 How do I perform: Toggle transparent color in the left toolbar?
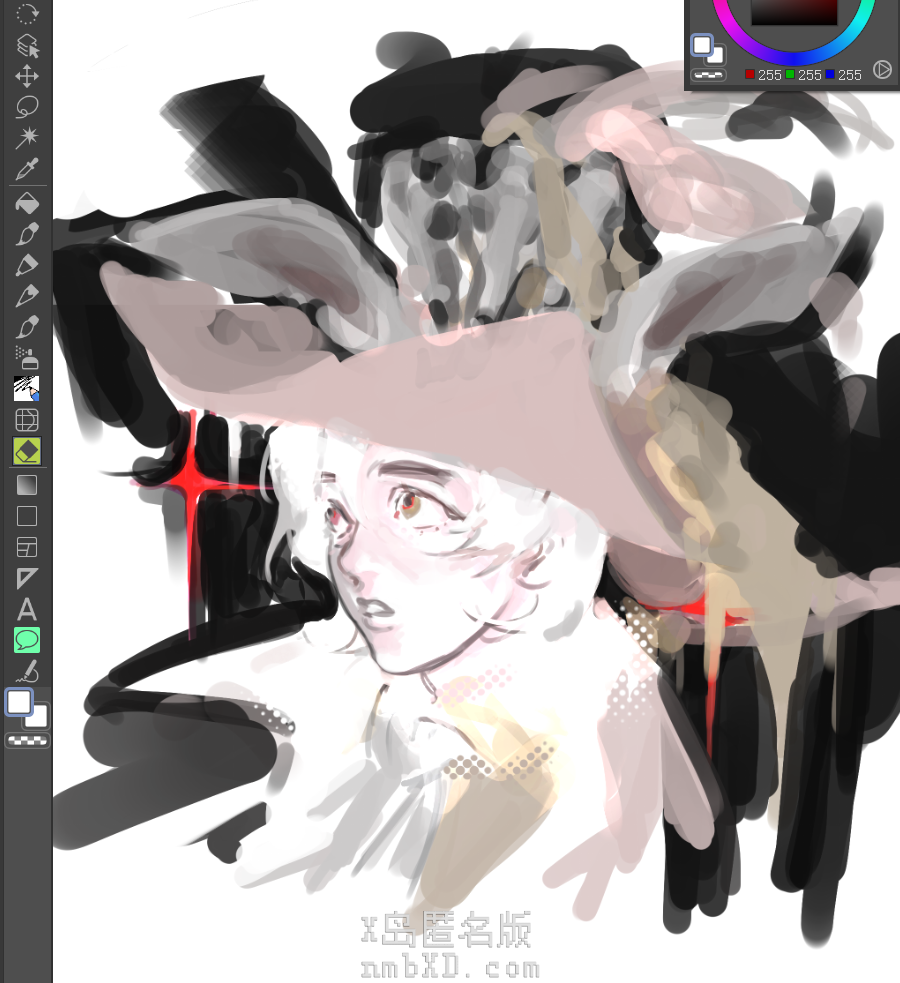tap(27, 741)
